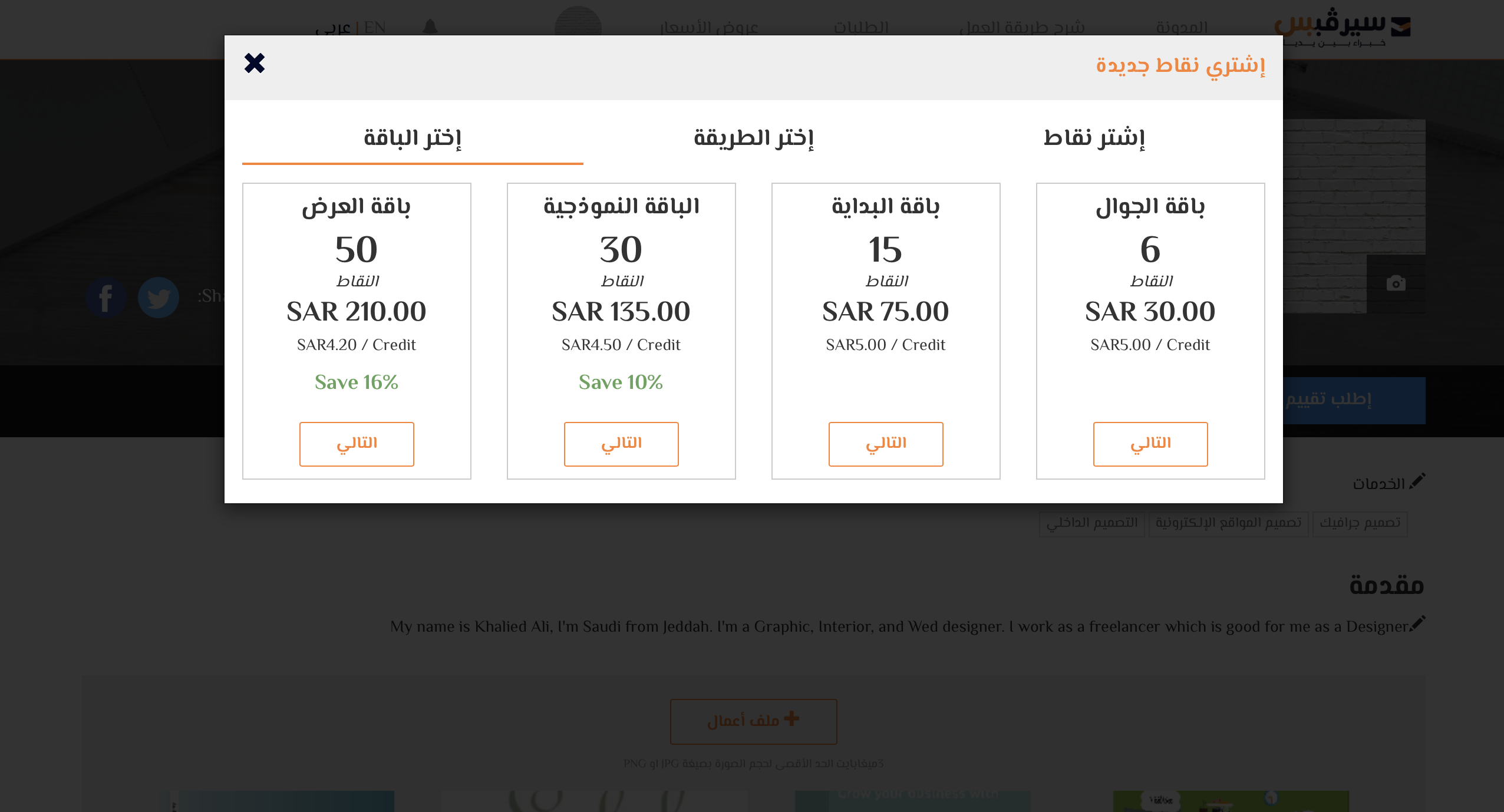Click the Servicebees logo

tap(1343, 27)
